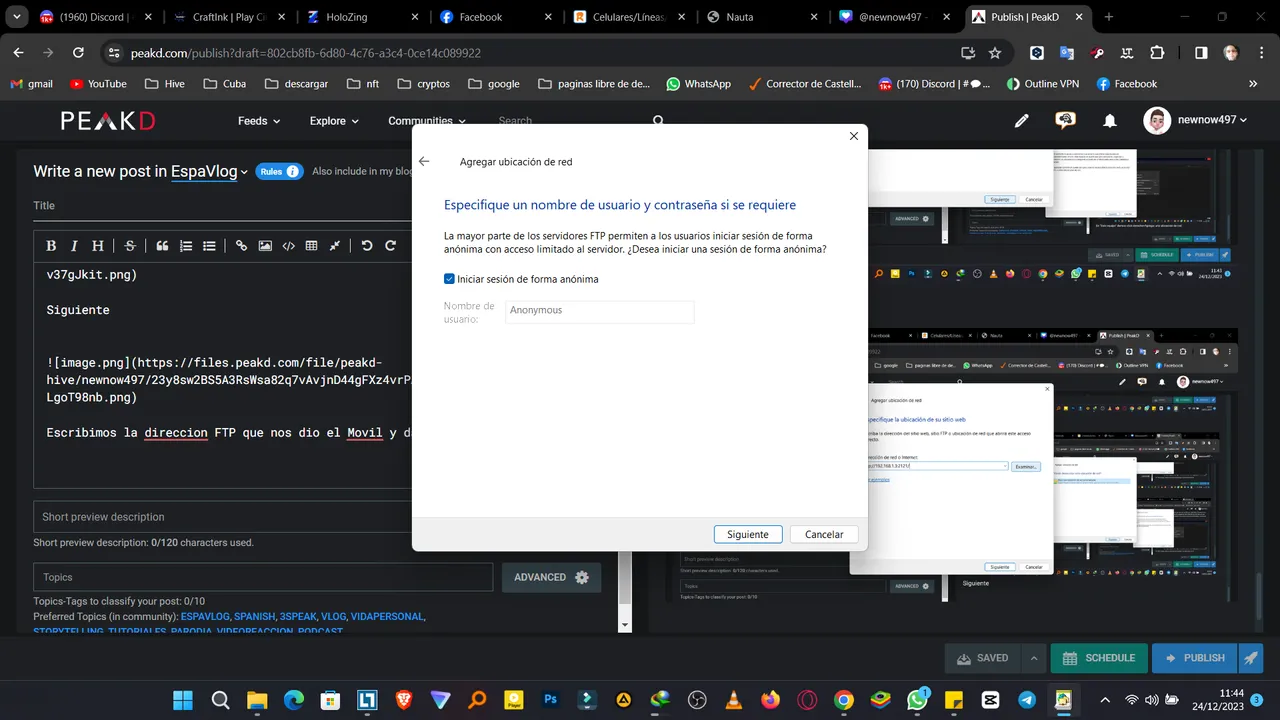Insert a block quote in the editor
Viewport: 1280px width, 720px height.
(162, 246)
